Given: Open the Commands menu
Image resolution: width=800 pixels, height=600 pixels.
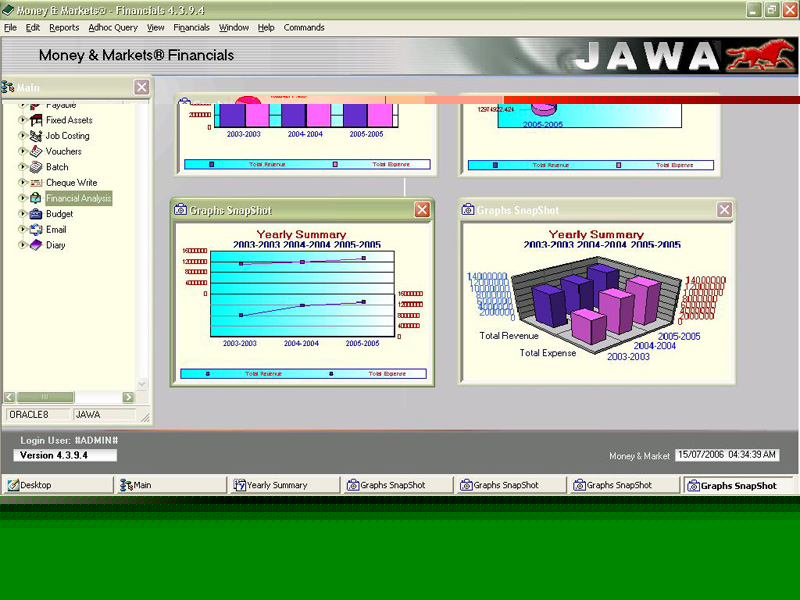Looking at the screenshot, I should pos(304,28).
